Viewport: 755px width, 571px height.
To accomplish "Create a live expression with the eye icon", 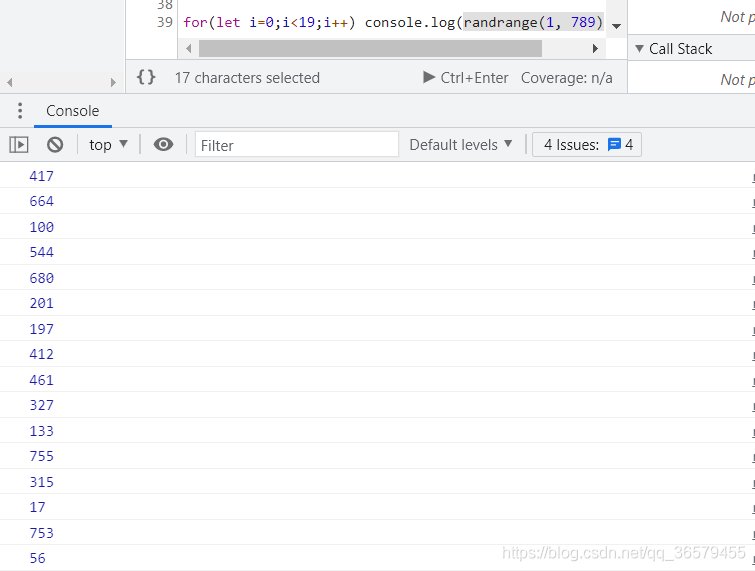I will 163,144.
